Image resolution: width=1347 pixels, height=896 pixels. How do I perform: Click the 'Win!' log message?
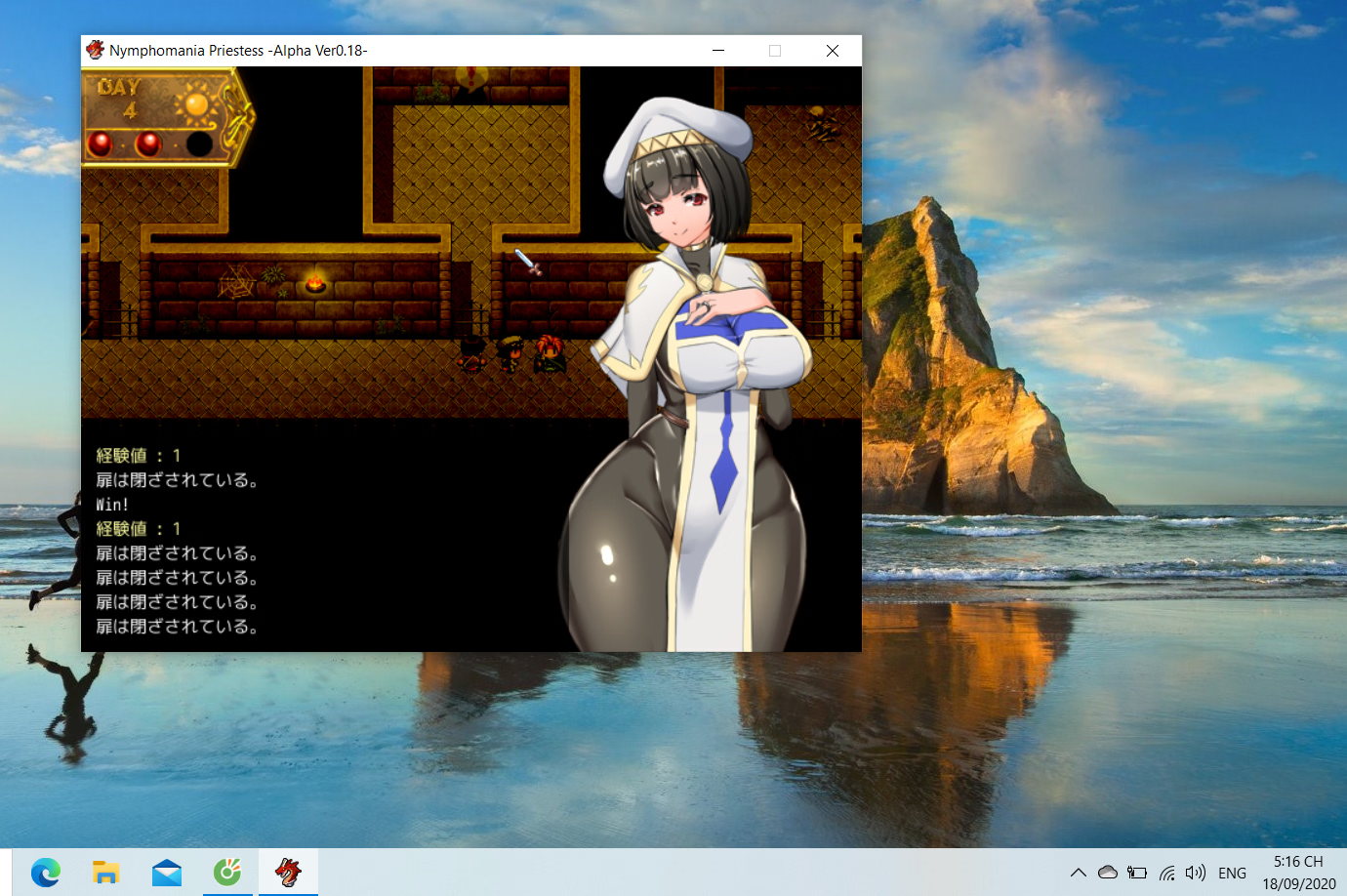click(x=112, y=505)
